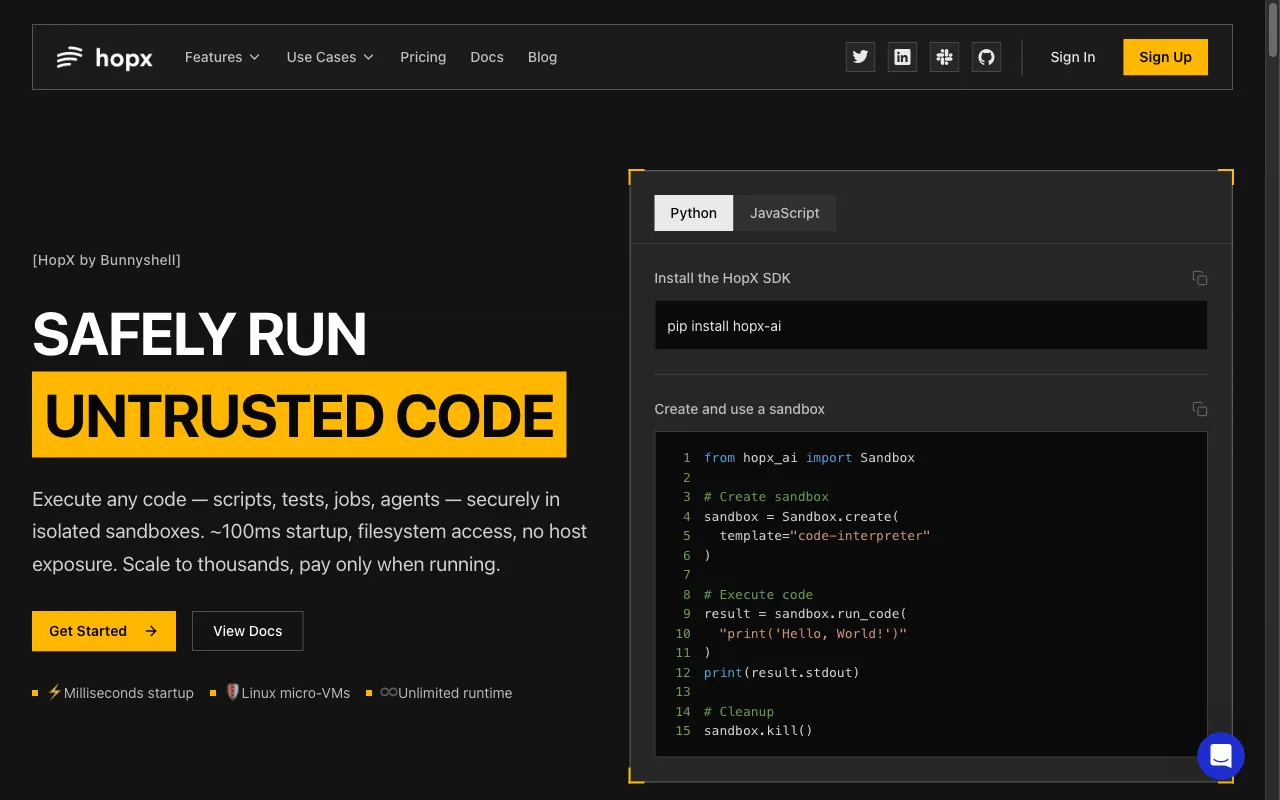Viewport: 1280px width, 800px height.
Task: Click the Sign In link
Action: pos(1073,57)
